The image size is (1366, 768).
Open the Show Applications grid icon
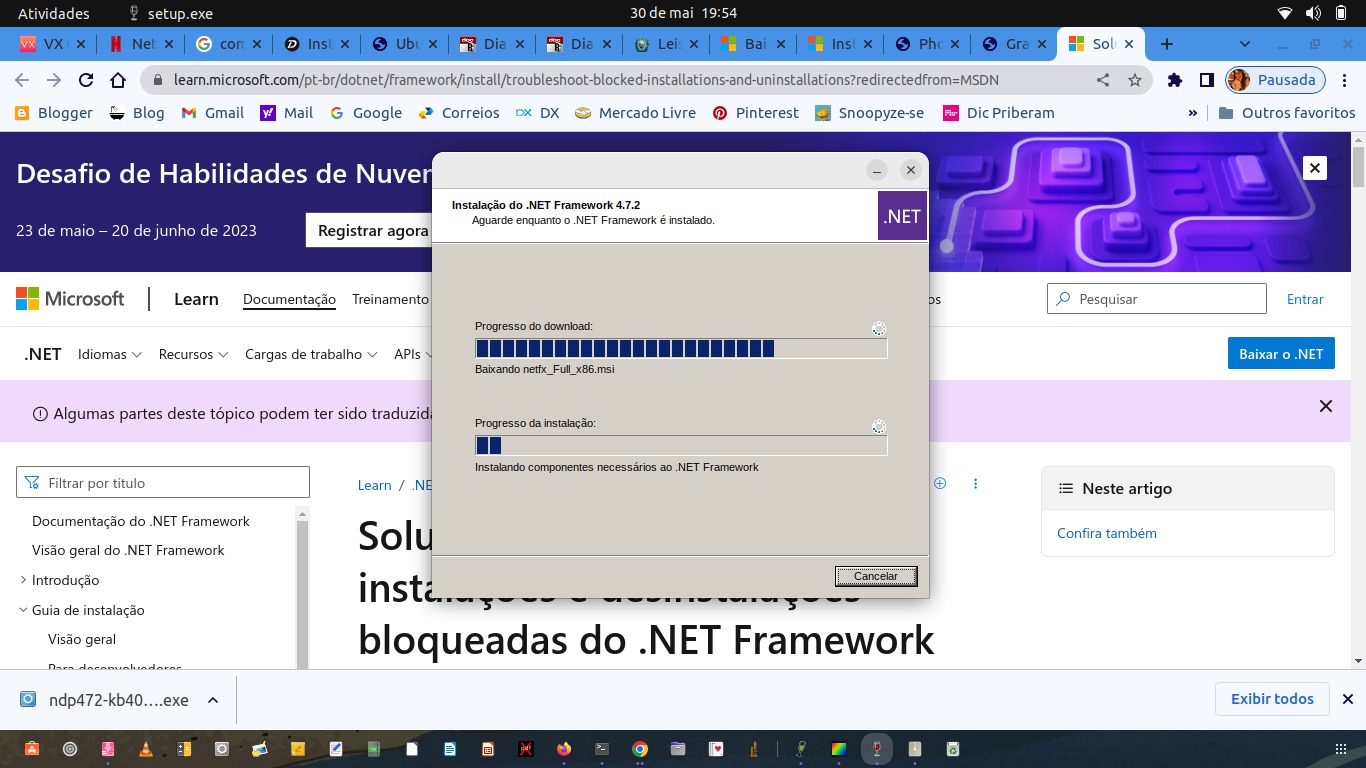click(1340, 748)
